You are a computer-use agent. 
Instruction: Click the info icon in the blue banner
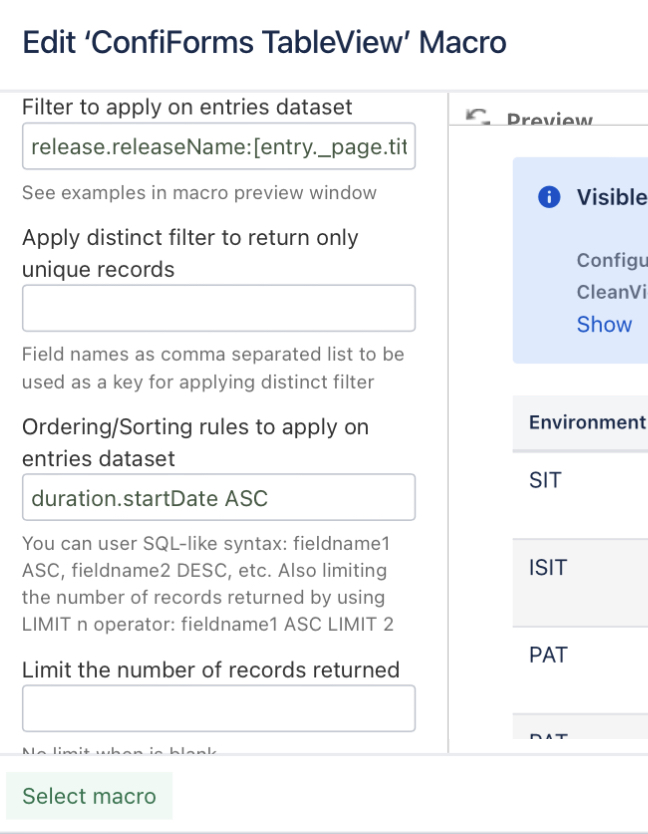point(546,197)
